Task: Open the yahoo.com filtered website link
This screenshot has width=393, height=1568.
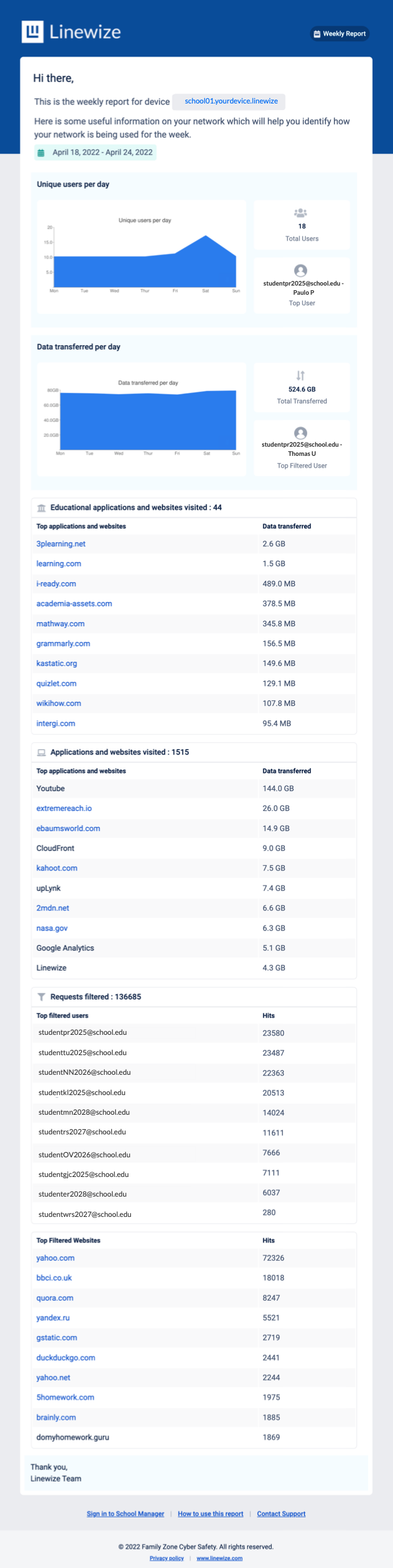Action: click(x=56, y=1259)
